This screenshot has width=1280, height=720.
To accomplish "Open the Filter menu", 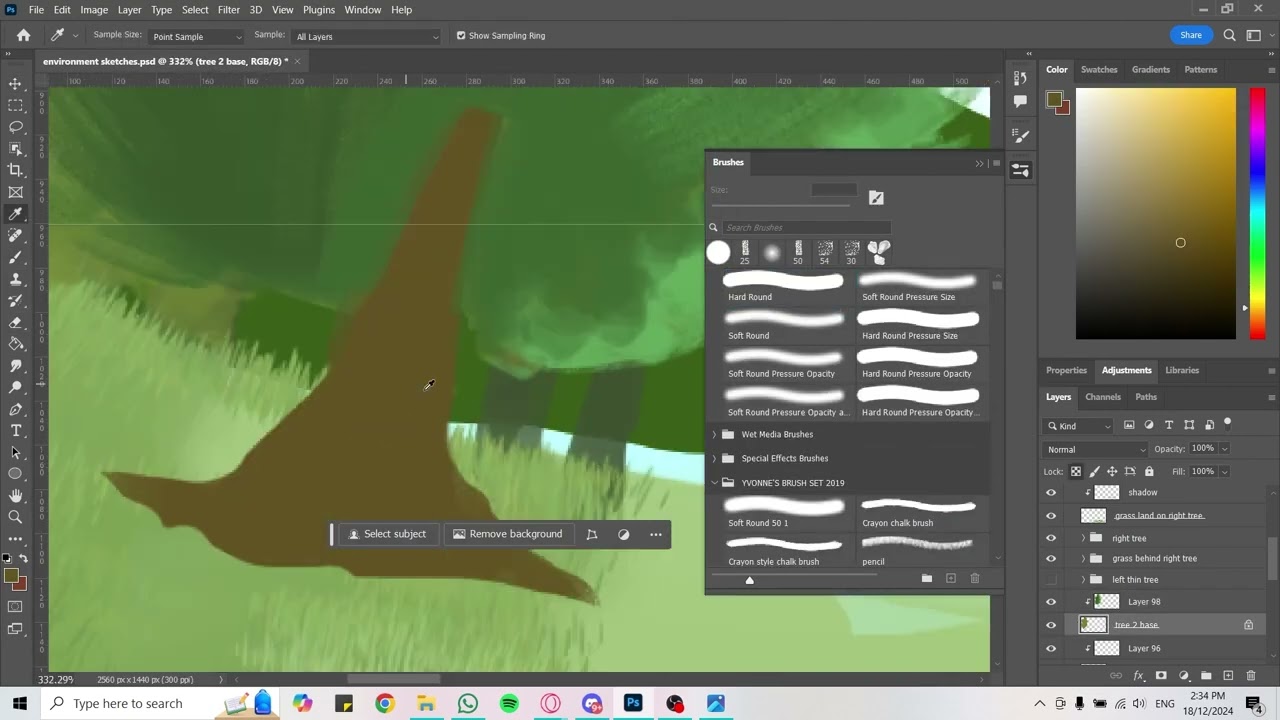I will (x=229, y=10).
